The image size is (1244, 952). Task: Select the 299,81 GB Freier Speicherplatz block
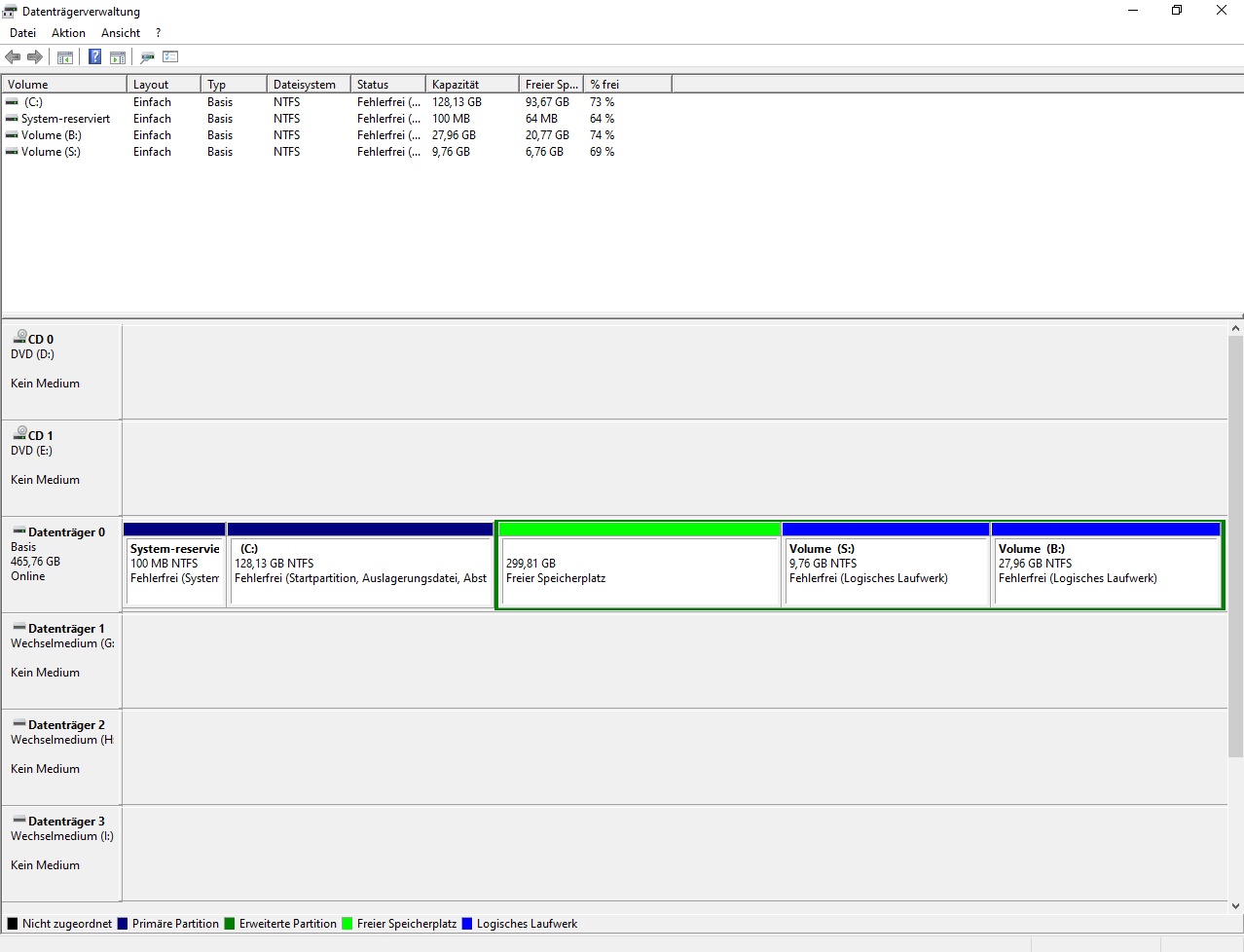click(640, 566)
